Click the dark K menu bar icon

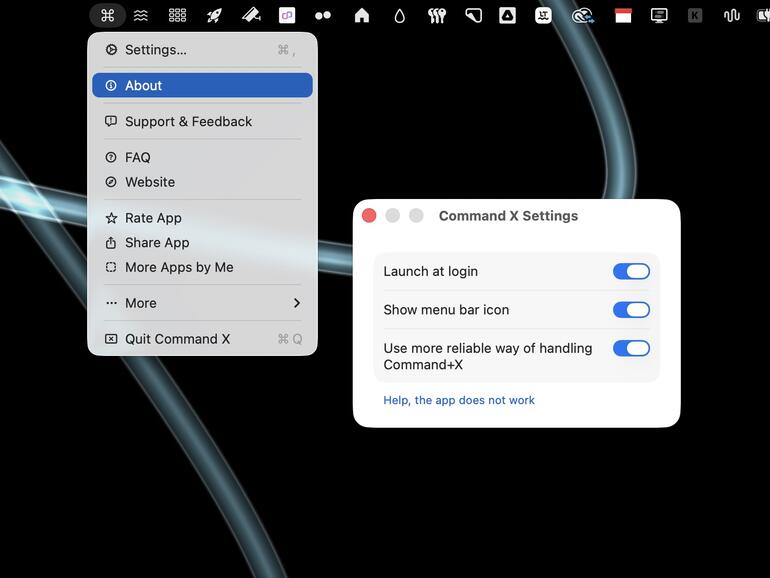point(695,16)
